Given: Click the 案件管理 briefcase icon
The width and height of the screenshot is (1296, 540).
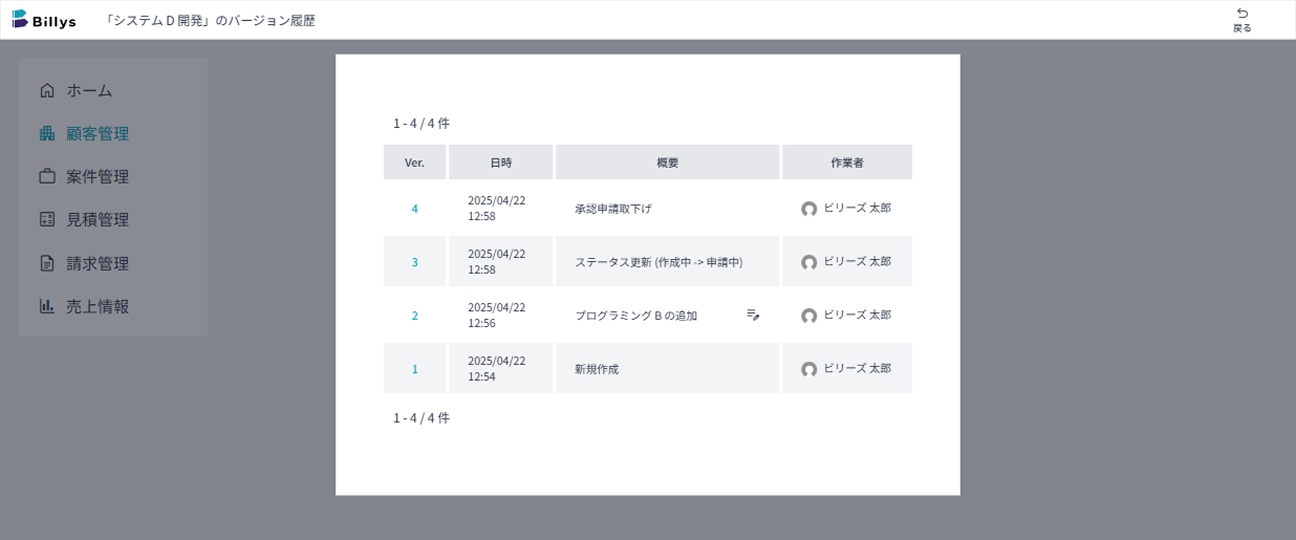Looking at the screenshot, I should [47, 176].
